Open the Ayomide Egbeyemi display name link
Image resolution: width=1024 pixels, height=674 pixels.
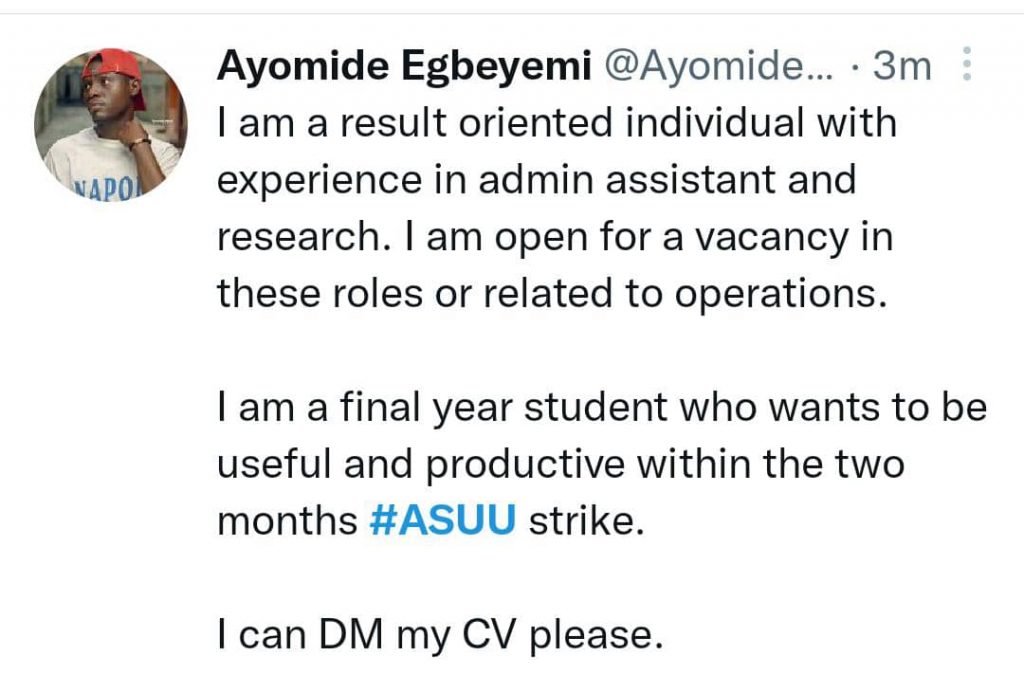pos(400,67)
